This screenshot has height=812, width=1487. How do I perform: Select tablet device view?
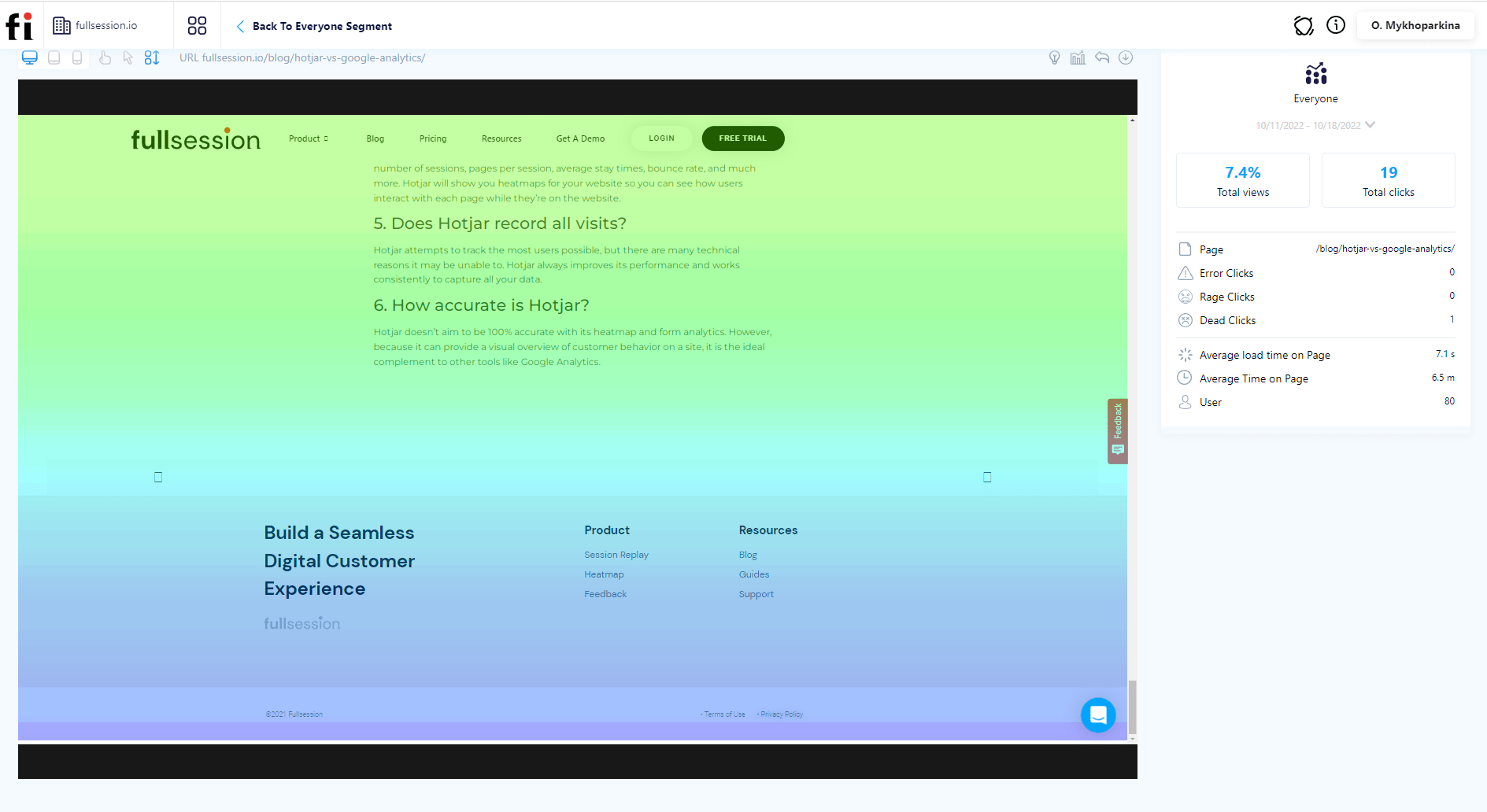(x=54, y=57)
